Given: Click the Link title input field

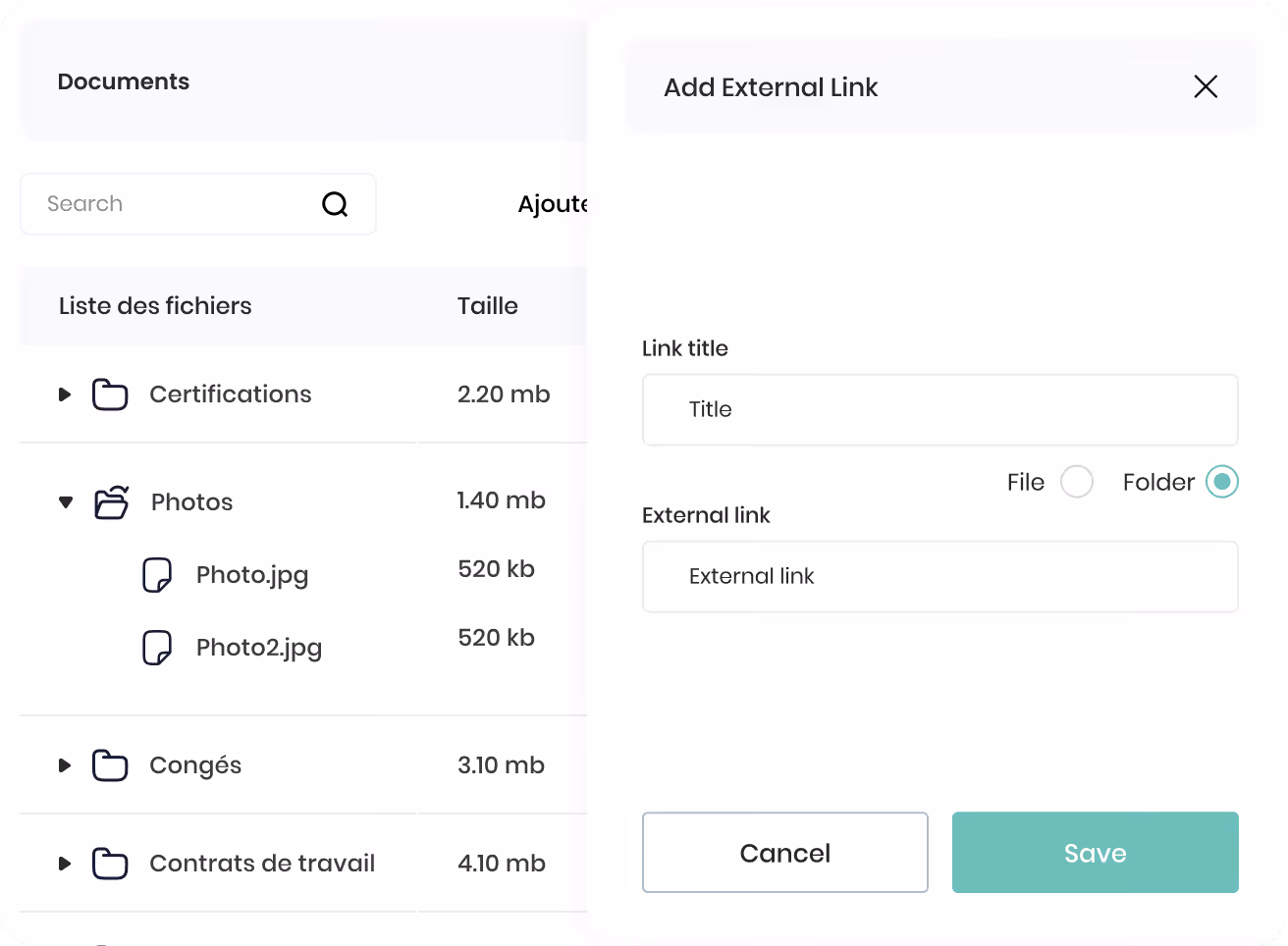Looking at the screenshot, I should click(940, 409).
